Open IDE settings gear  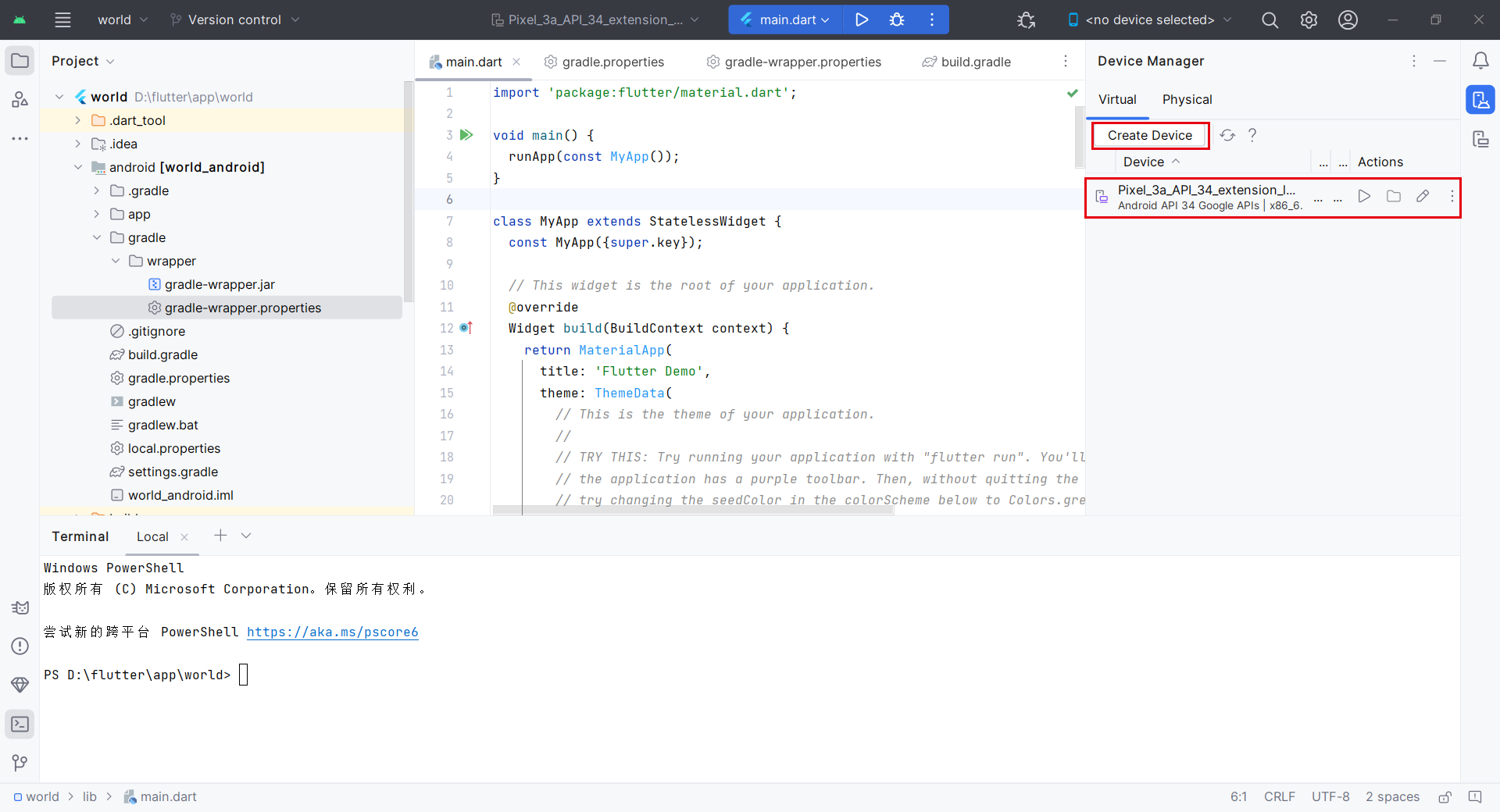pos(1309,20)
